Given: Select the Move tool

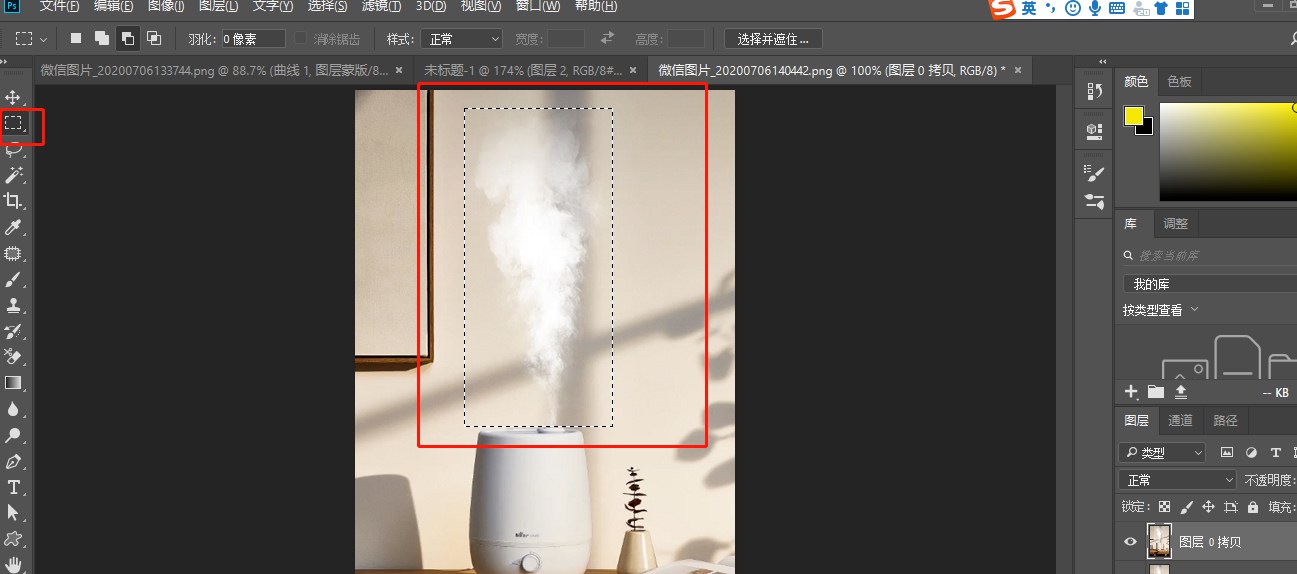Looking at the screenshot, I should [14, 97].
